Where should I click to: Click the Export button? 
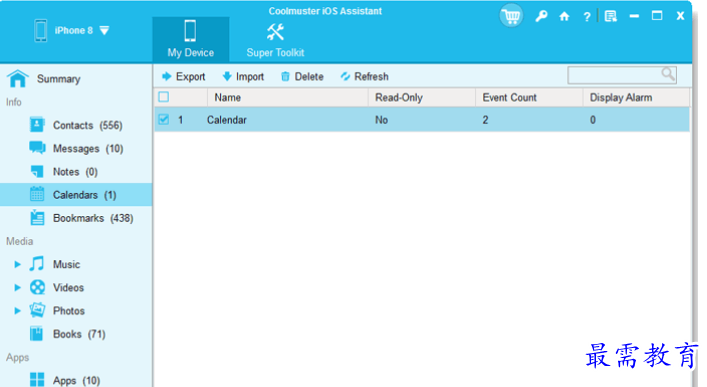[184, 77]
